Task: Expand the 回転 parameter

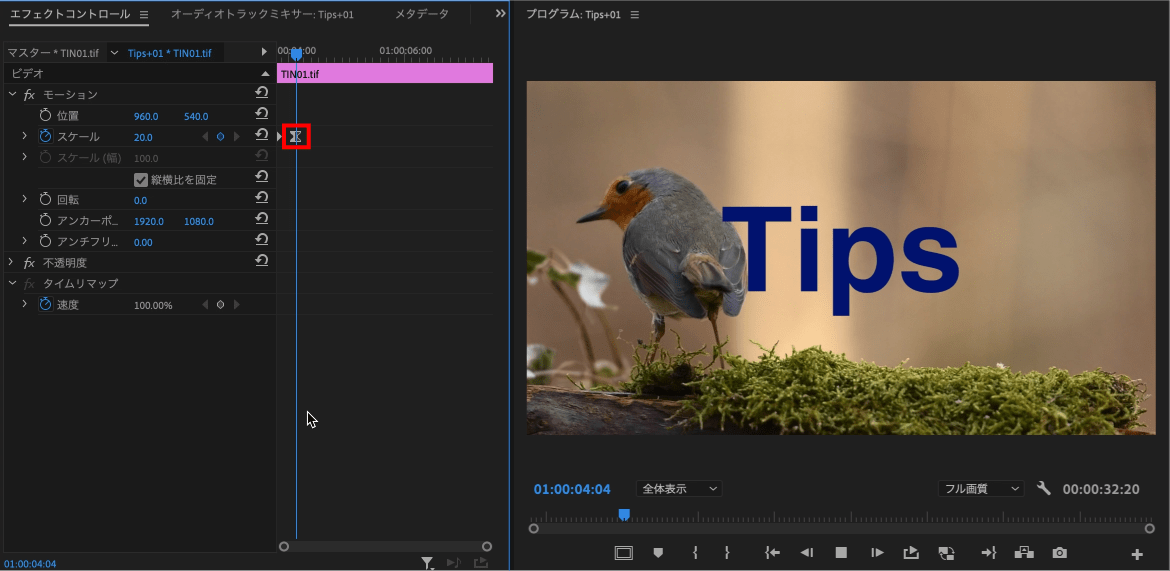Action: coord(25,199)
